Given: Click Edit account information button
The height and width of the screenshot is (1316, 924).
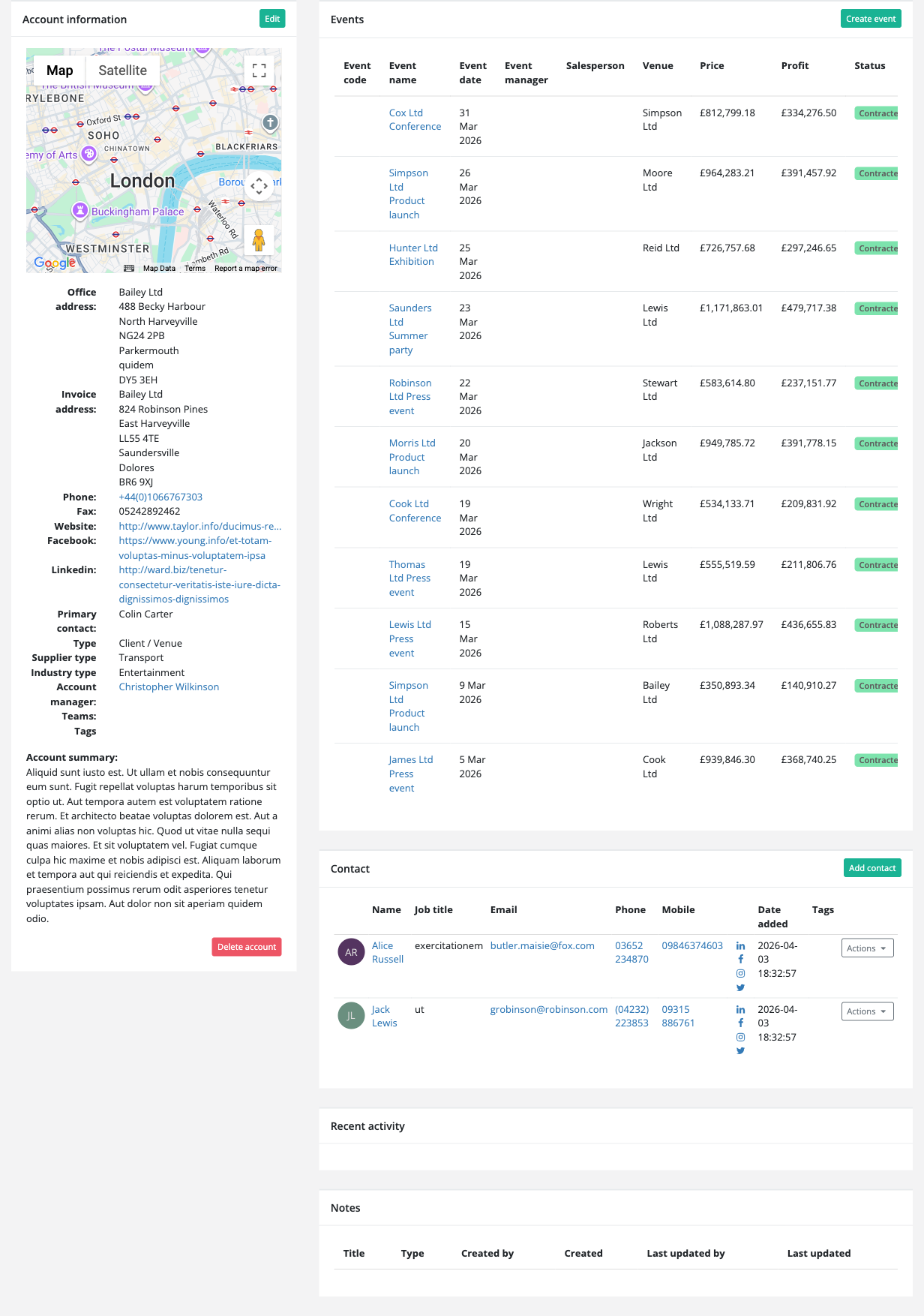Looking at the screenshot, I should tap(272, 19).
